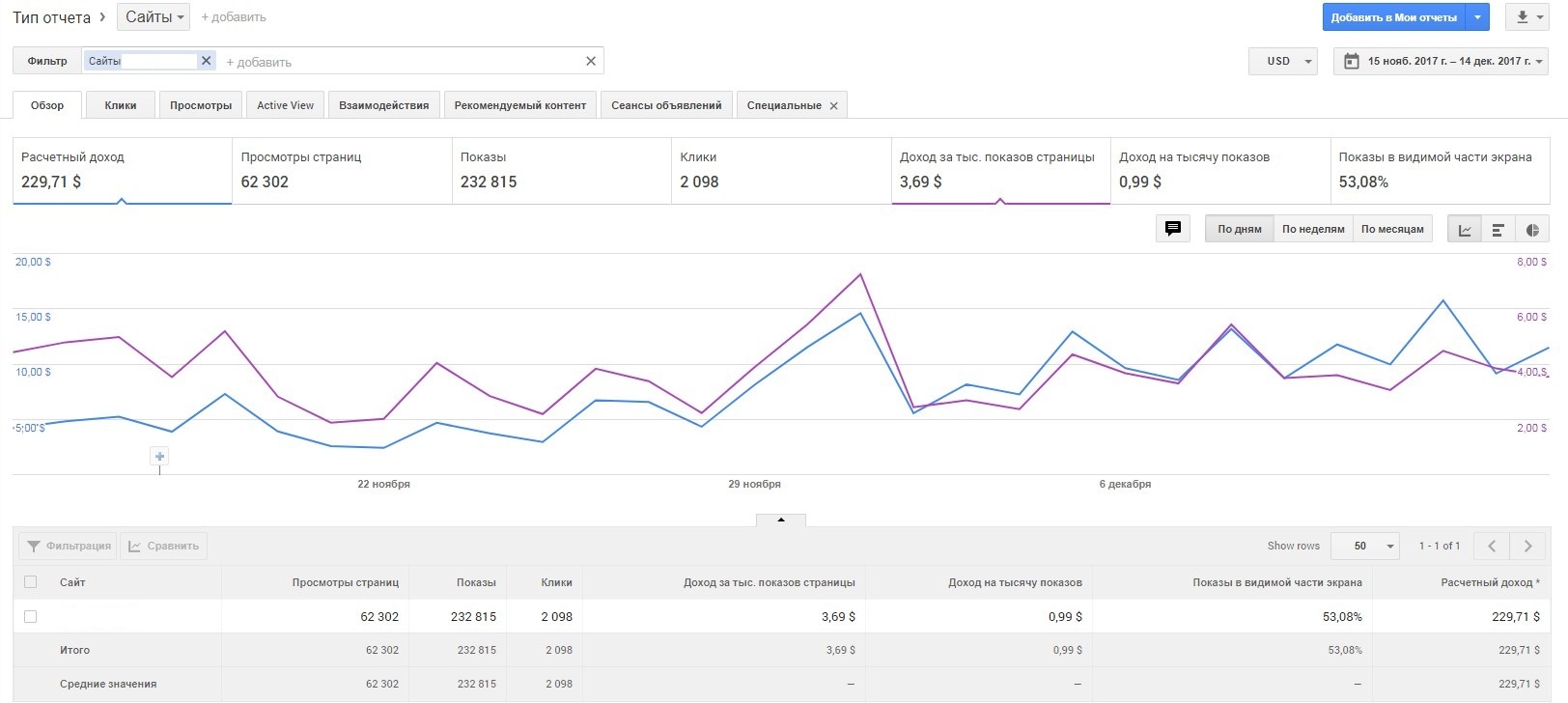Remove the Сайты filter chip
The image size is (1568, 703).
(206, 61)
